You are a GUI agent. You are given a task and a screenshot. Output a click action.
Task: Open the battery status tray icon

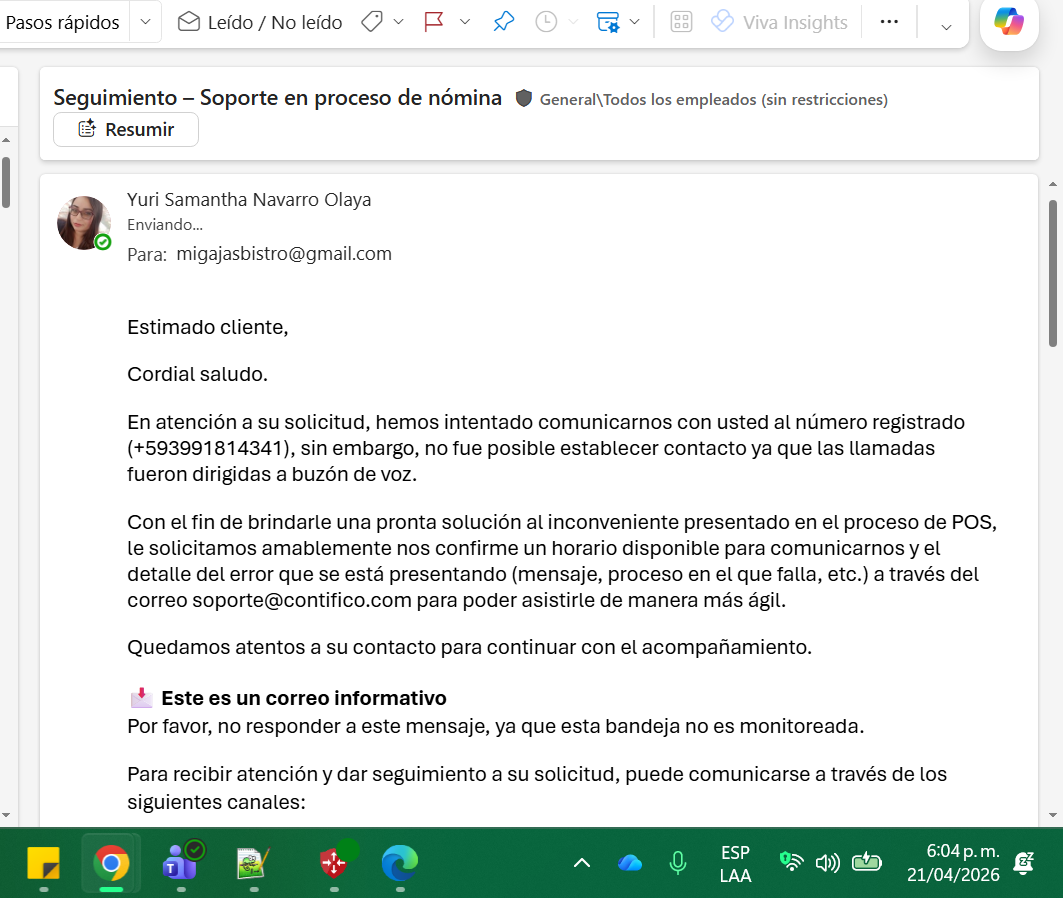click(866, 862)
